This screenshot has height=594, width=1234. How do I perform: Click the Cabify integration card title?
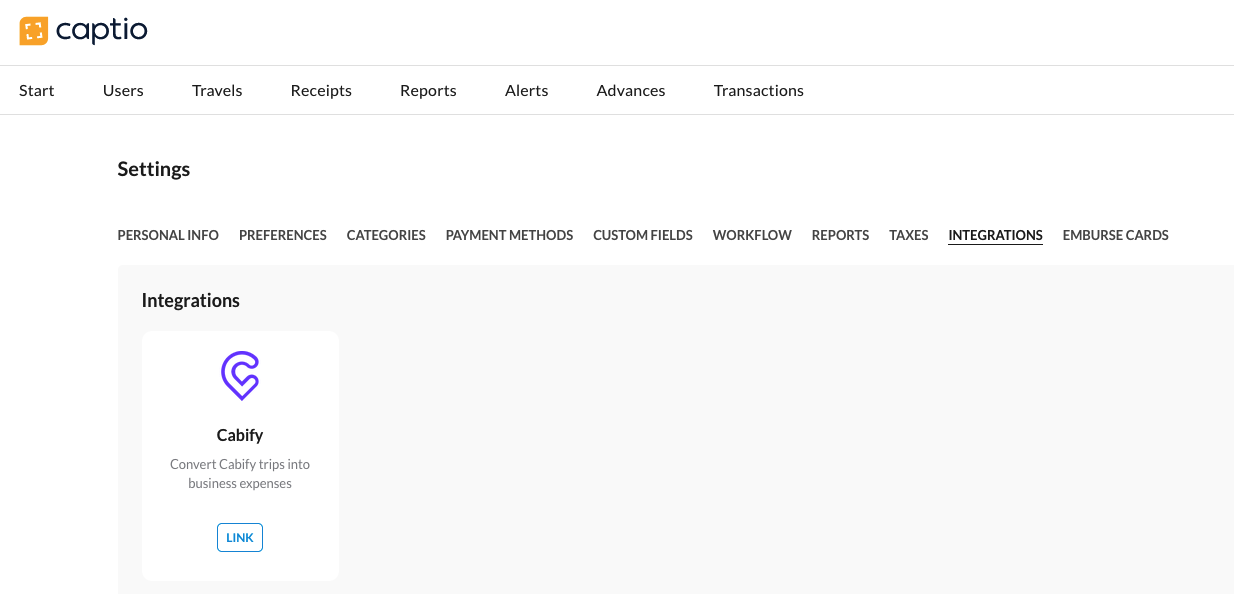click(240, 435)
